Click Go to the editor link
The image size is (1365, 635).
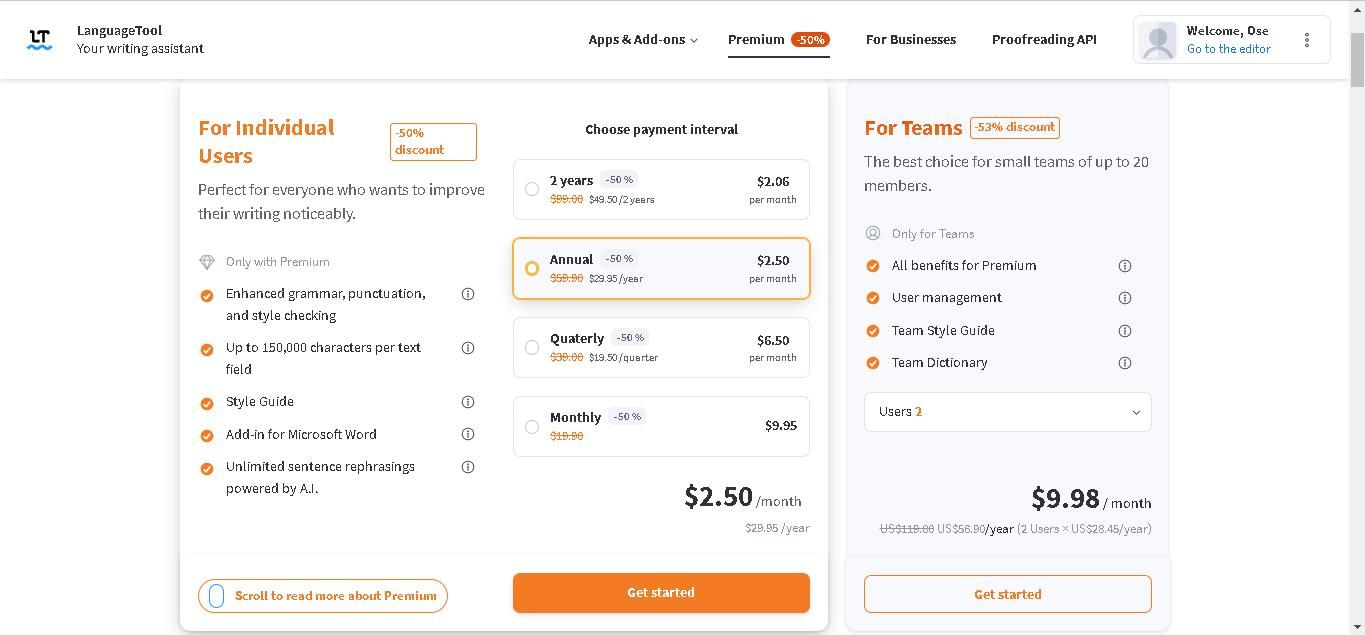(x=1228, y=49)
